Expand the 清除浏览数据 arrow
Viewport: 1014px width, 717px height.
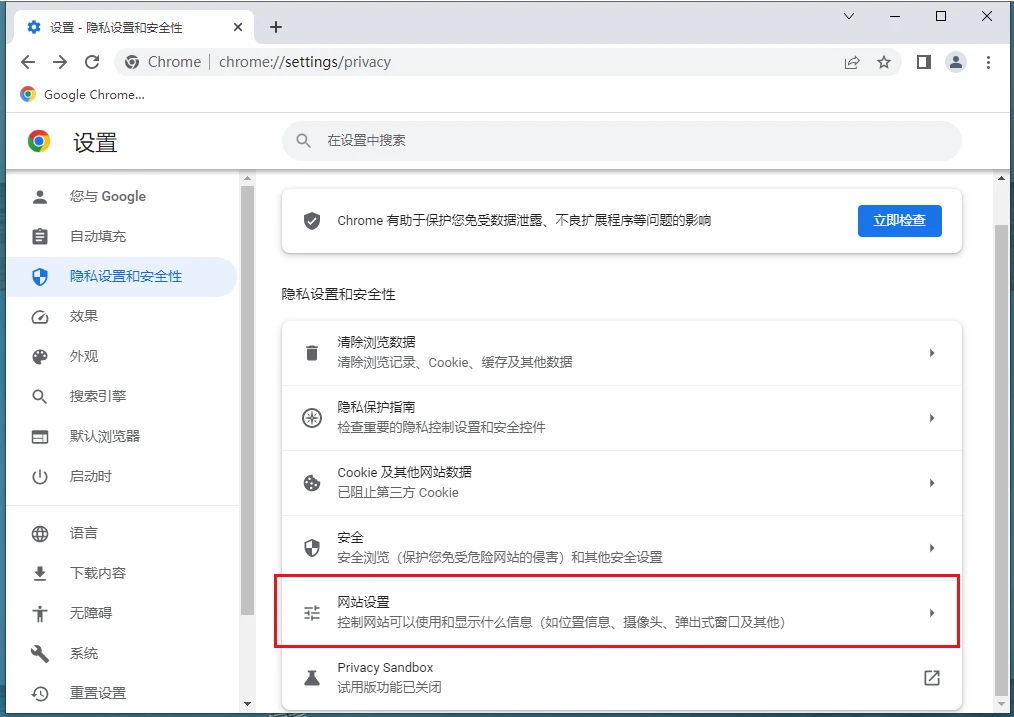tap(932, 353)
